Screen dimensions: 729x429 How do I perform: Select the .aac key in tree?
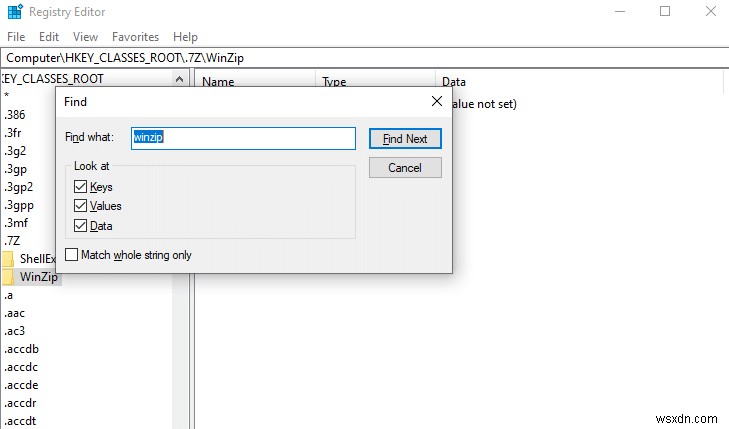tap(14, 313)
